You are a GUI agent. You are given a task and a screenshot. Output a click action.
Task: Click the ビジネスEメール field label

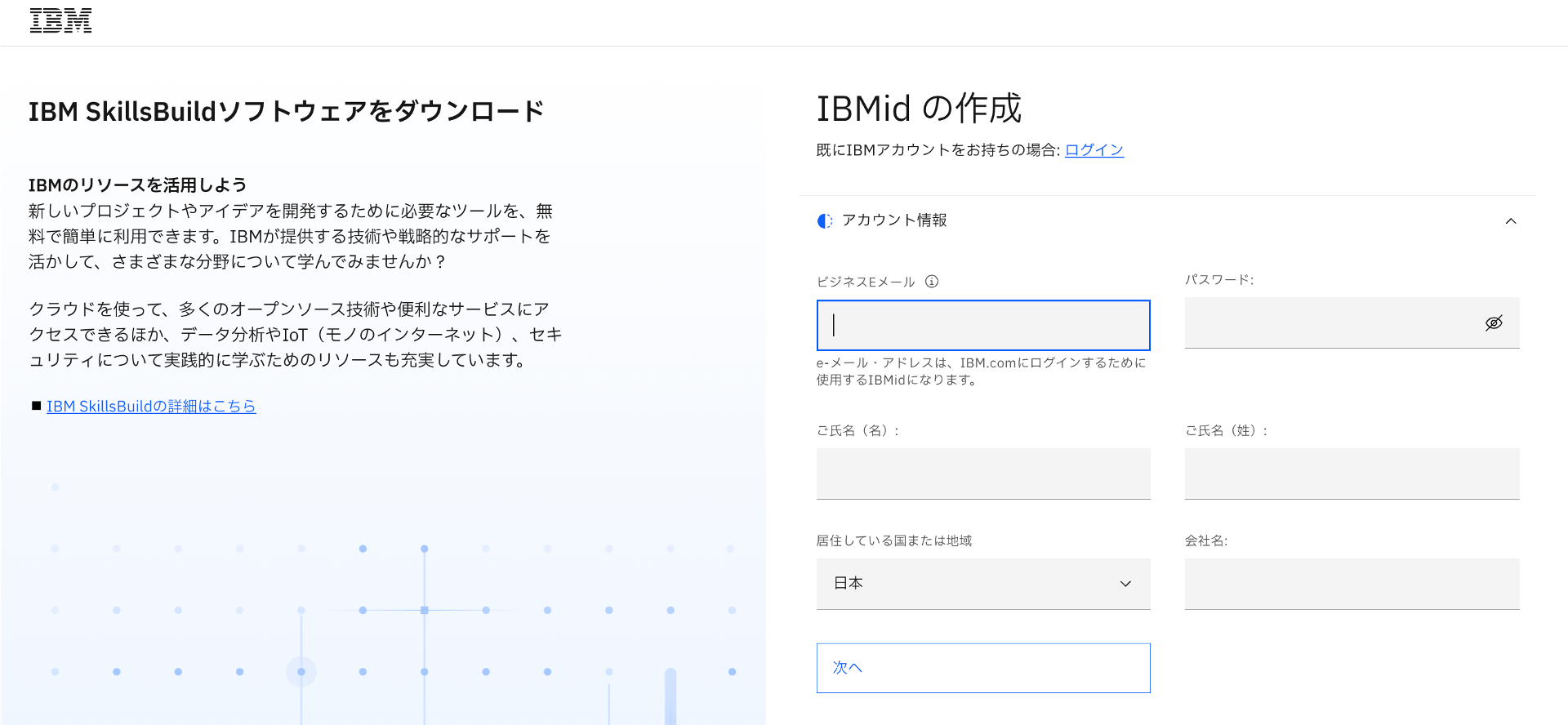[866, 282]
